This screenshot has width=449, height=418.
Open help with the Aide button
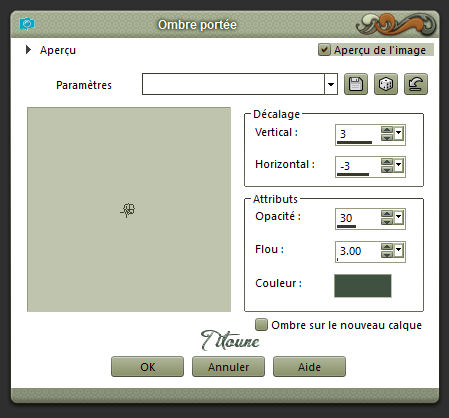tap(309, 367)
